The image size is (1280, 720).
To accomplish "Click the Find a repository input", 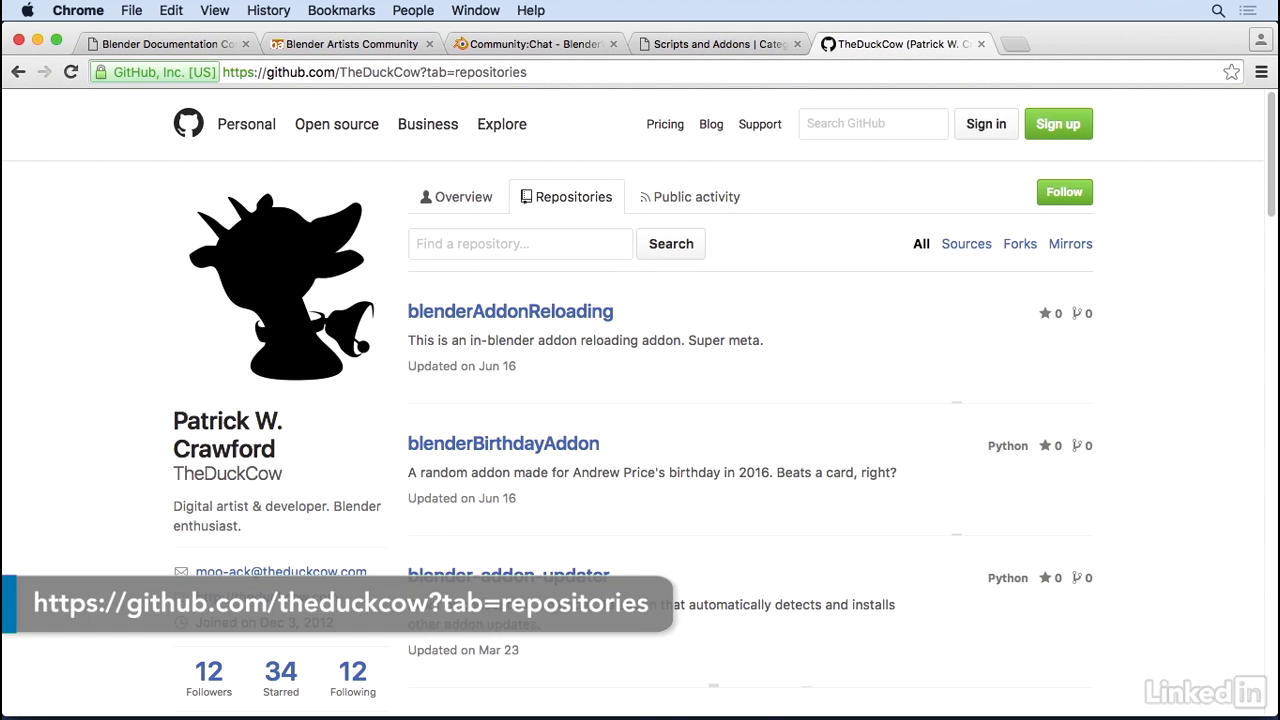I will point(520,244).
